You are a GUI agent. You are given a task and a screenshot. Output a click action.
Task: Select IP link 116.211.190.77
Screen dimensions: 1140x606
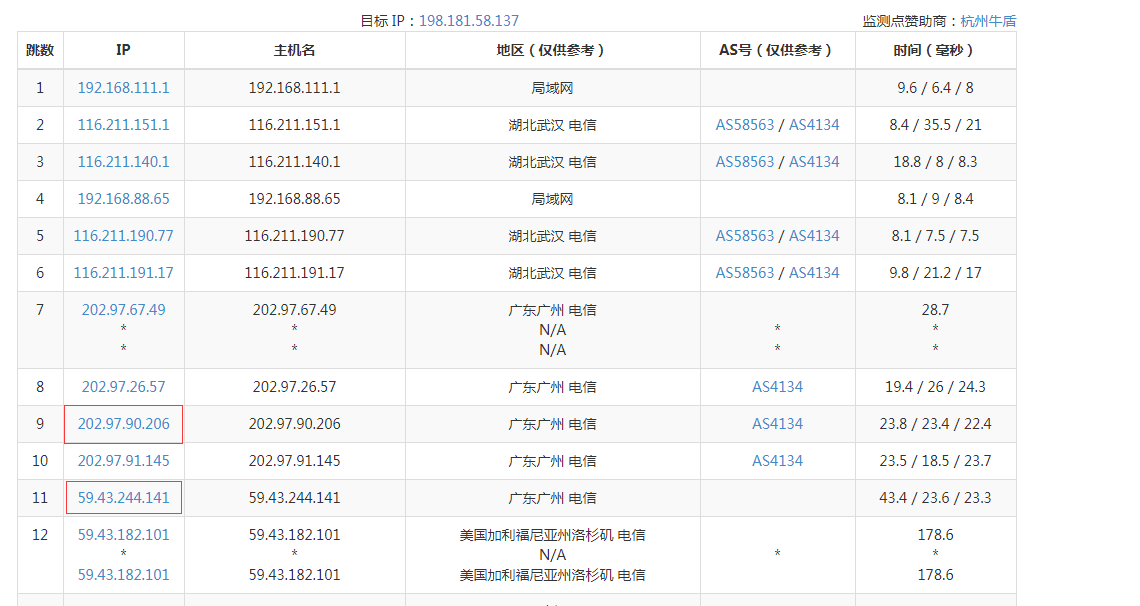(123, 235)
